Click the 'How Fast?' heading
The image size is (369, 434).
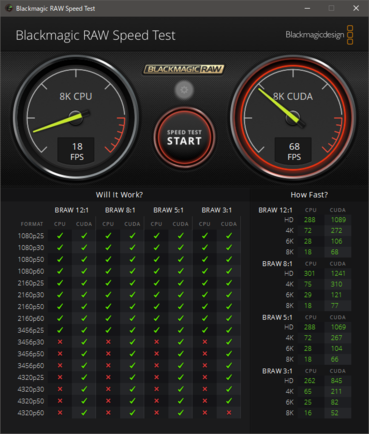point(309,195)
